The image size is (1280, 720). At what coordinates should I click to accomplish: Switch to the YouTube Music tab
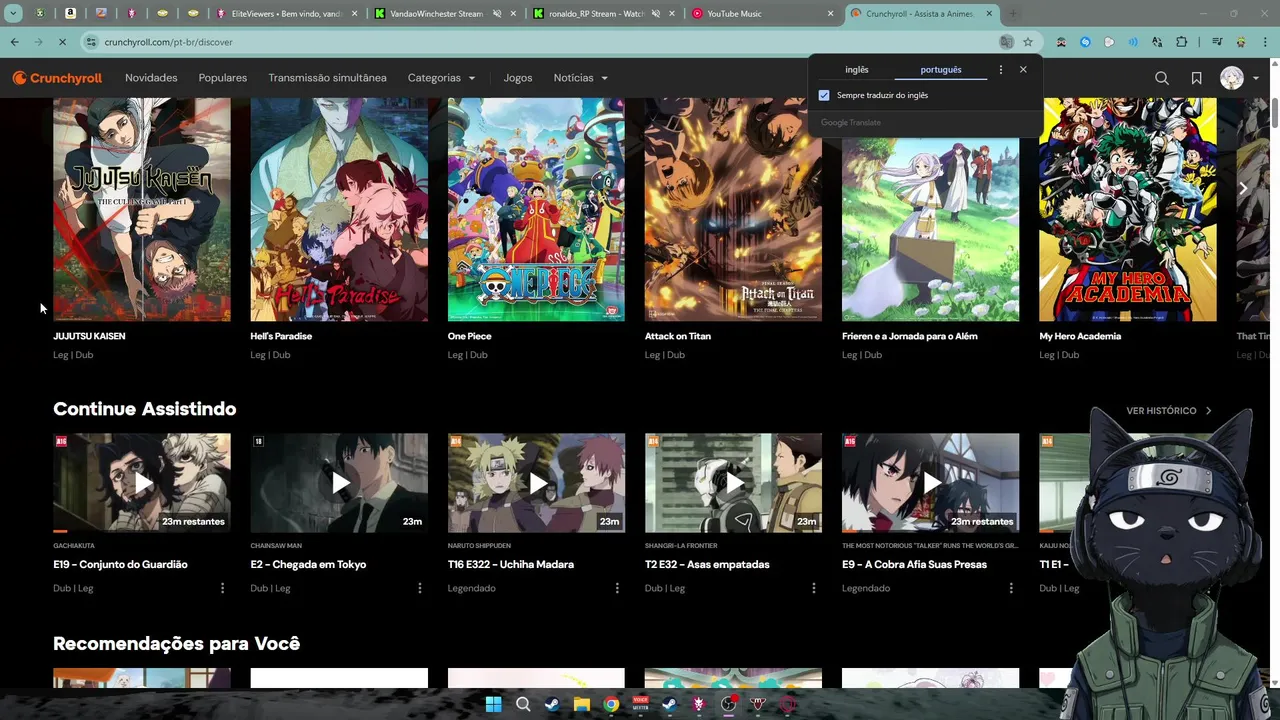point(760,14)
